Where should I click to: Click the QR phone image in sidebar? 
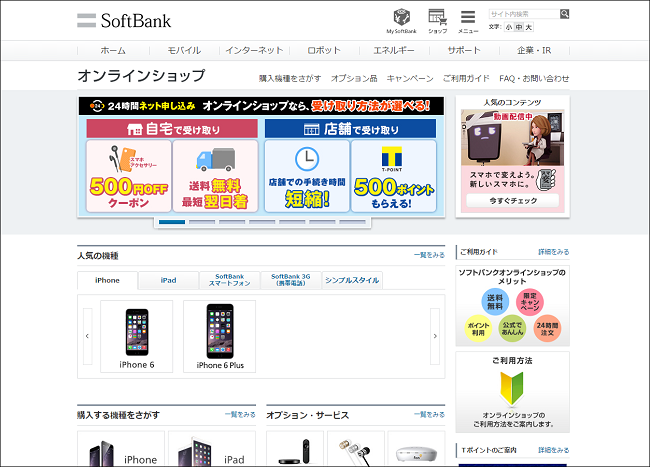pyautogui.click(x=546, y=180)
